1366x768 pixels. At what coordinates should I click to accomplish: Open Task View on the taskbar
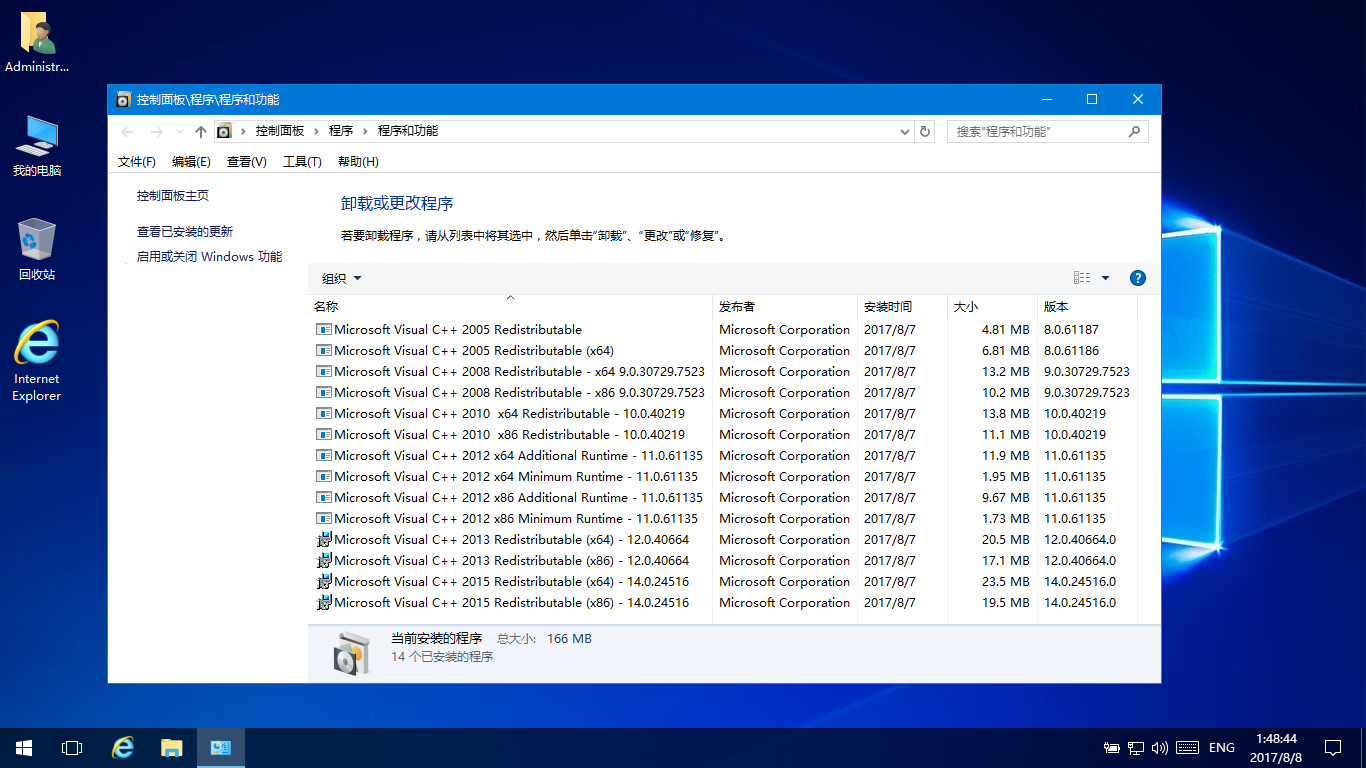72,747
